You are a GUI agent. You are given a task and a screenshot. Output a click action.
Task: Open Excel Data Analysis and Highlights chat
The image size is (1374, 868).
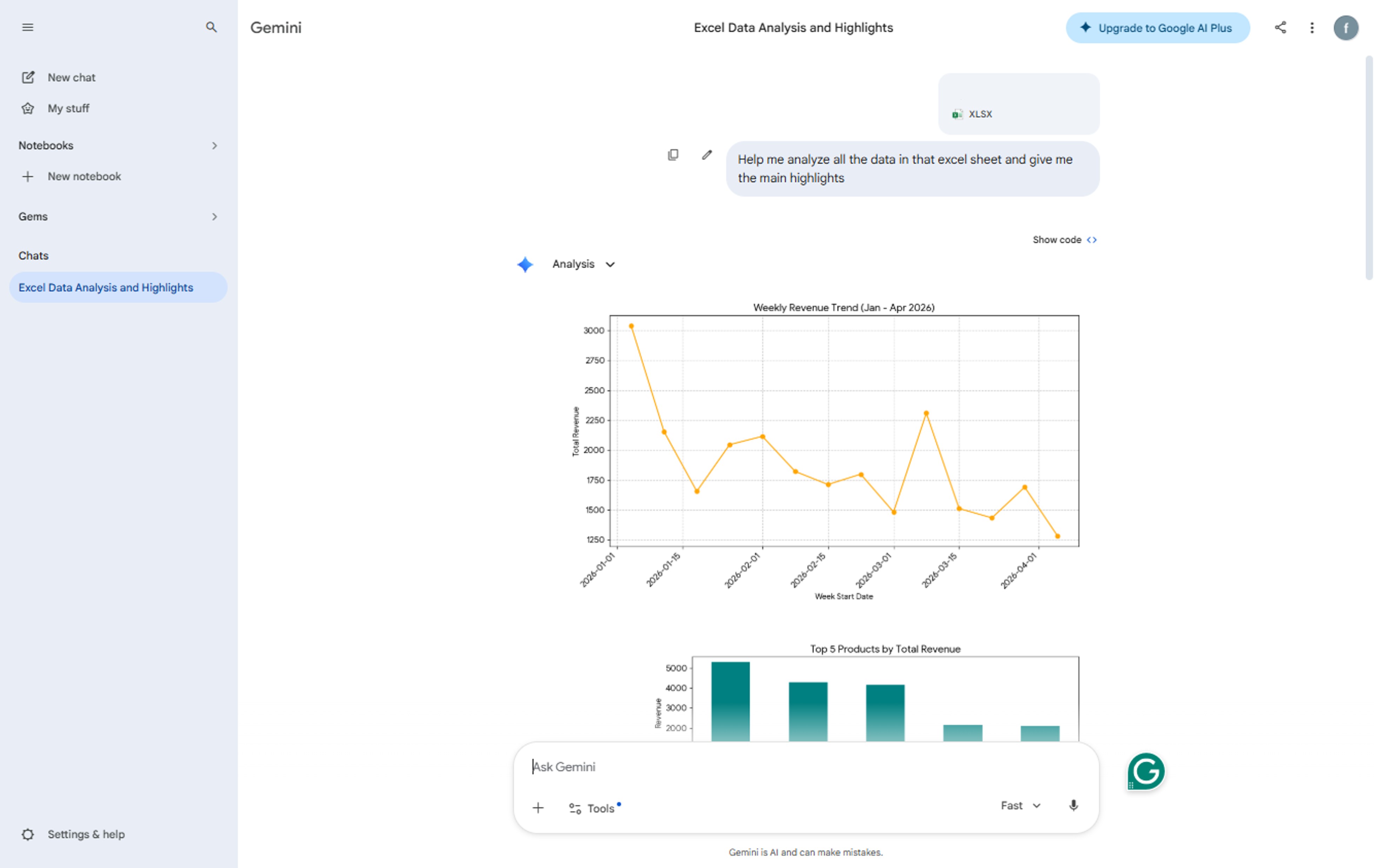118,288
